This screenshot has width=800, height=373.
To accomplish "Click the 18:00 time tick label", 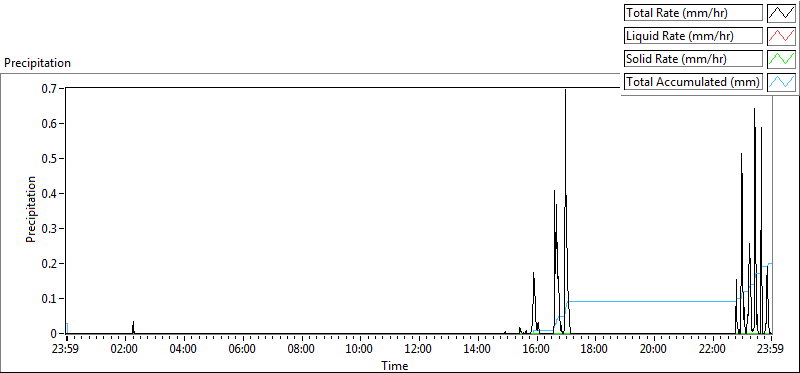I will (594, 350).
